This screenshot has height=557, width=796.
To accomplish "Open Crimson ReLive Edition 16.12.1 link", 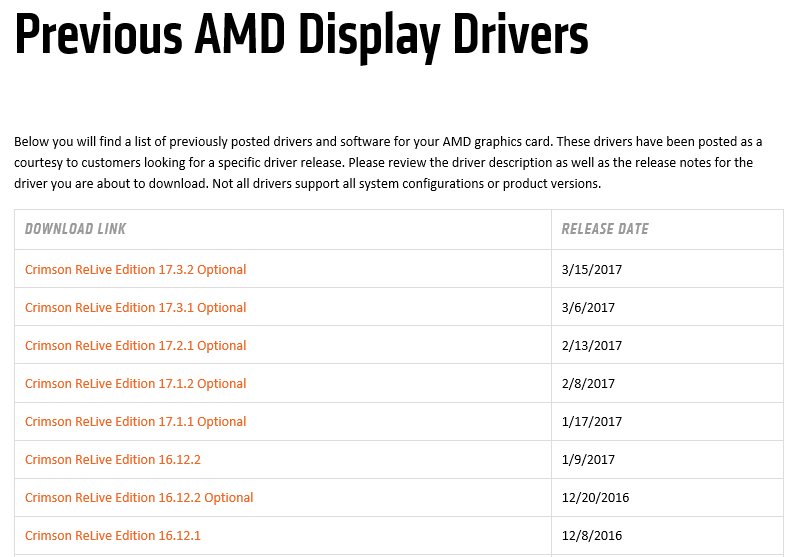I will 113,536.
